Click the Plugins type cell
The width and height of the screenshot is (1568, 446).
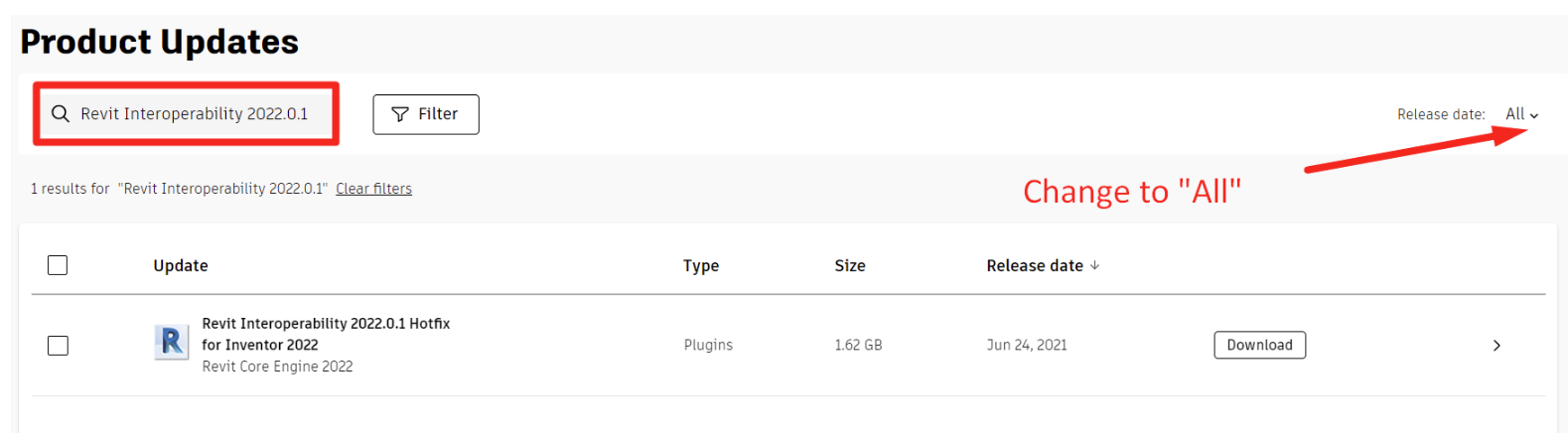[x=708, y=345]
